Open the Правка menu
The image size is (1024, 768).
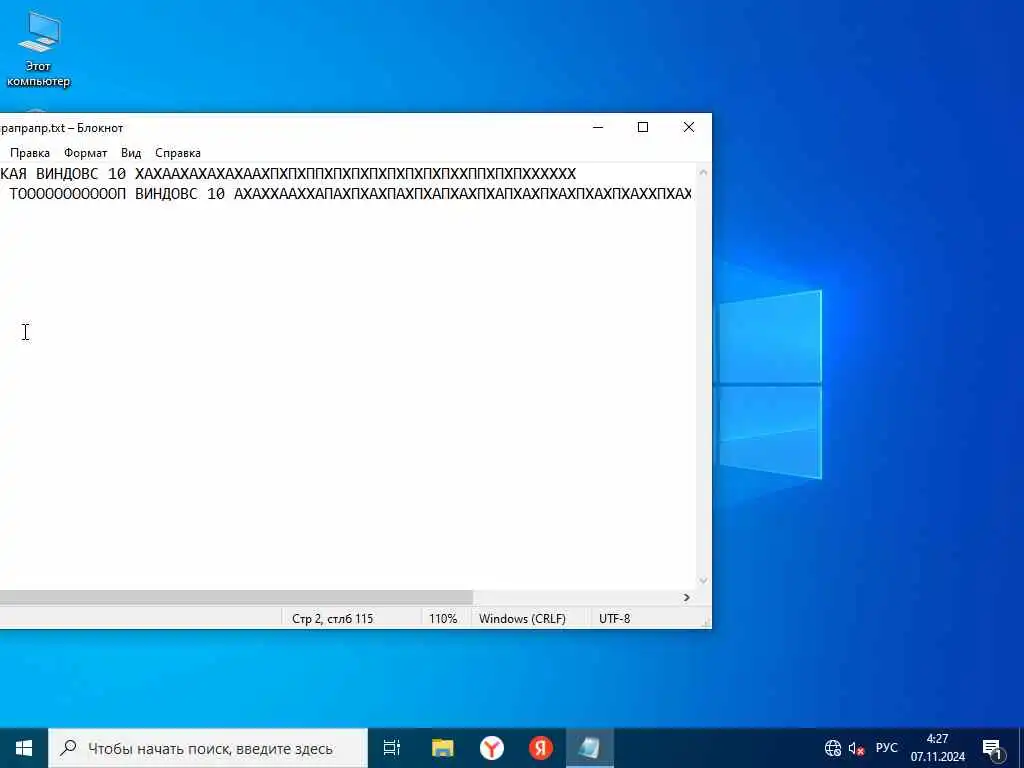point(30,153)
